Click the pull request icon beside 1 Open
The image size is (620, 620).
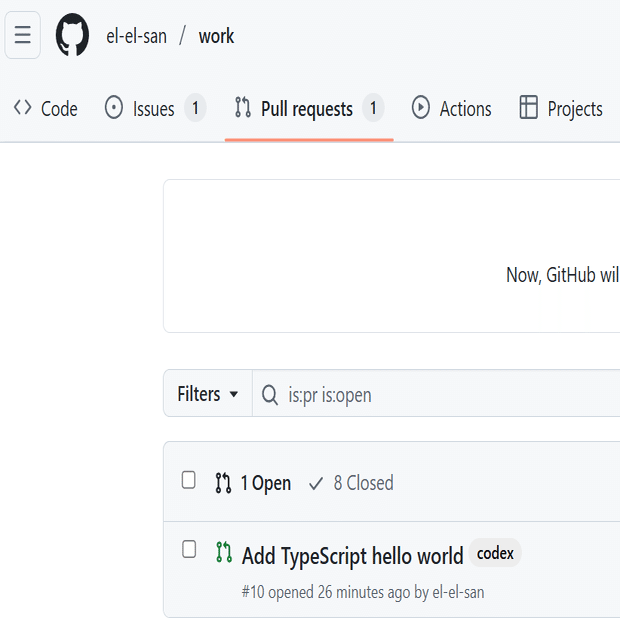pos(223,483)
